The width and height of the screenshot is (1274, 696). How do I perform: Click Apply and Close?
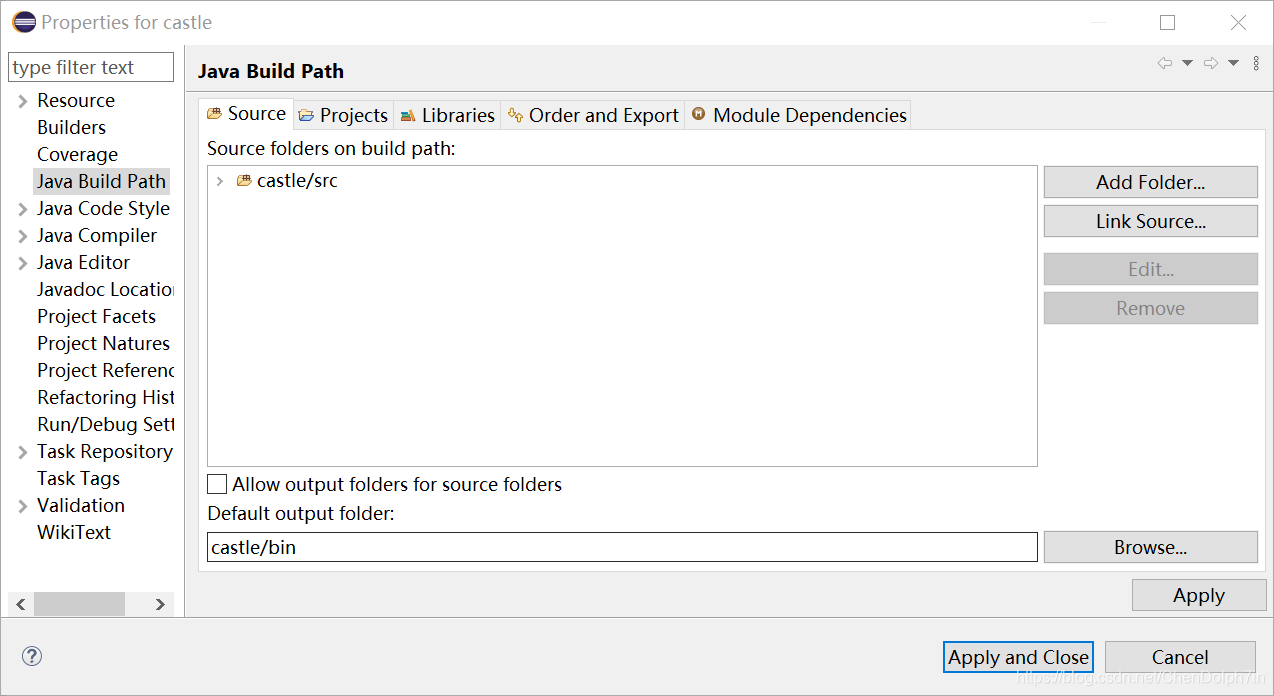1018,657
